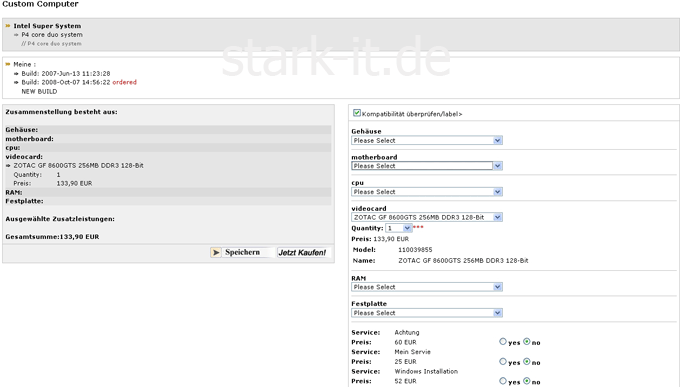Click ZOTAC GF 8600GTS in the Zusammenstellung list
This screenshot has width=680, height=387.
(x=78, y=166)
